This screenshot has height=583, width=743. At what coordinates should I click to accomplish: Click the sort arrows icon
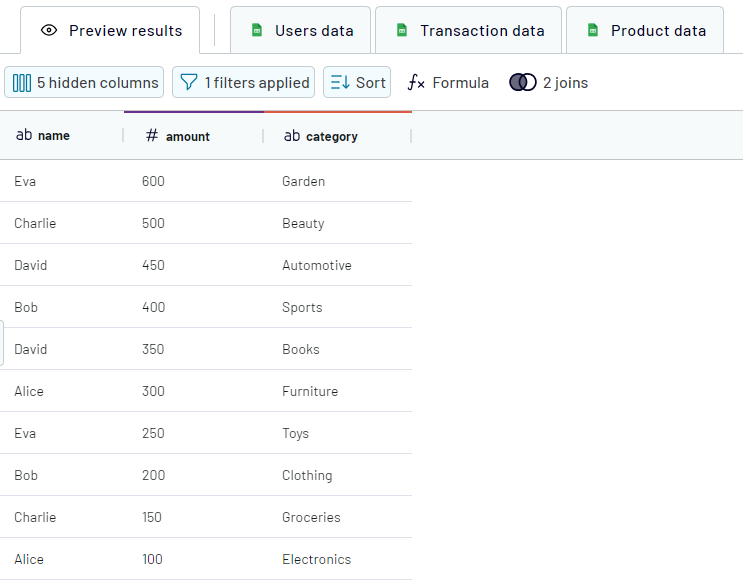[340, 83]
